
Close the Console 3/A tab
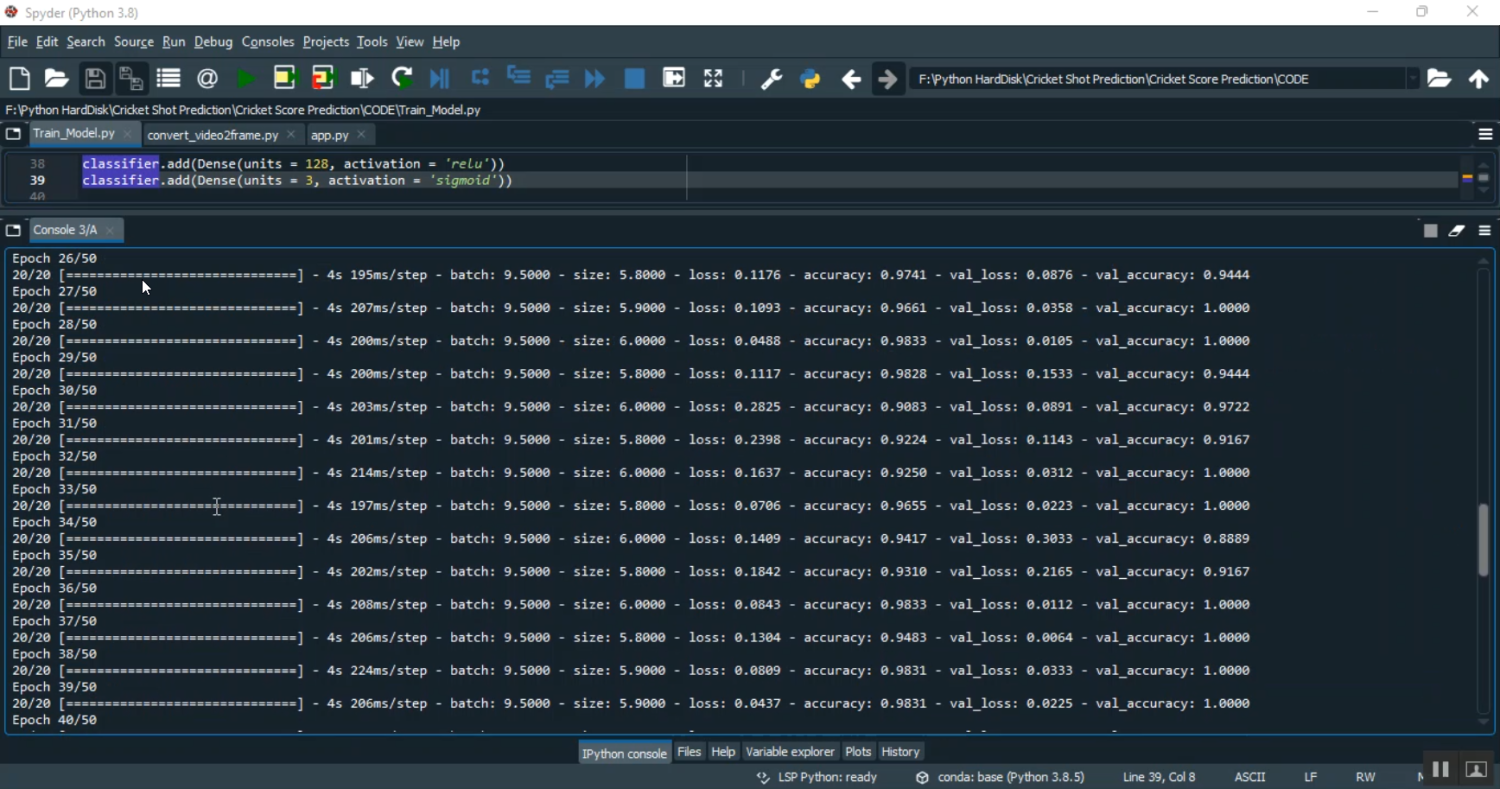(x=110, y=230)
